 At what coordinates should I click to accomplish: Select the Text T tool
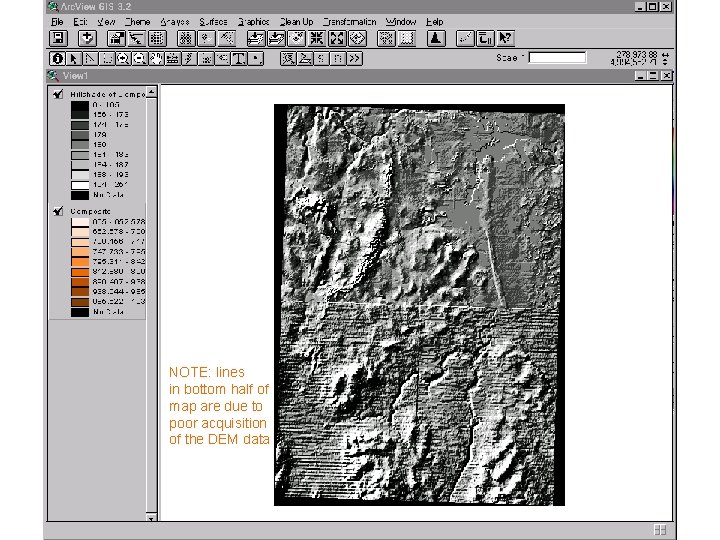[x=239, y=59]
